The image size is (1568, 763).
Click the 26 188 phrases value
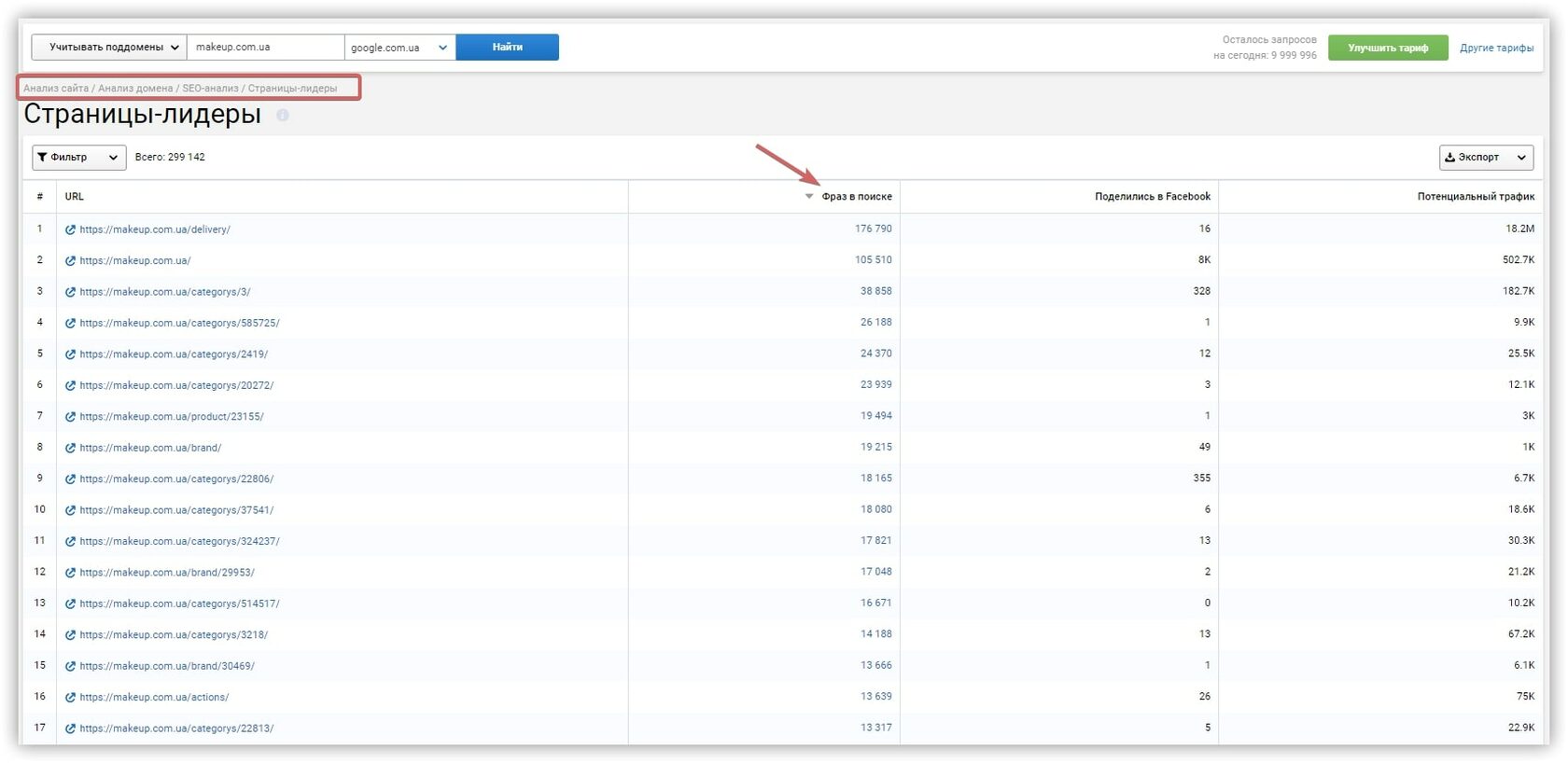876,323
